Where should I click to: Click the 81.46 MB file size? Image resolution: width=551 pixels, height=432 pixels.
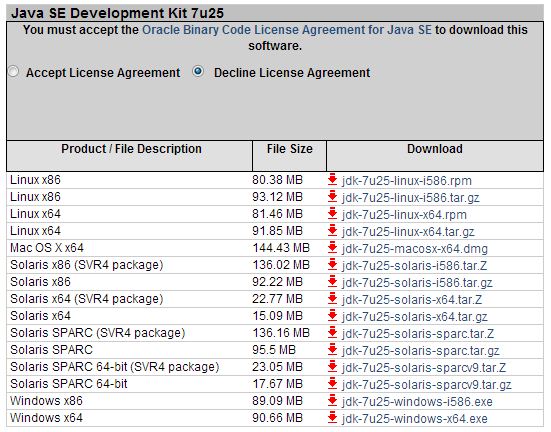coord(277,214)
